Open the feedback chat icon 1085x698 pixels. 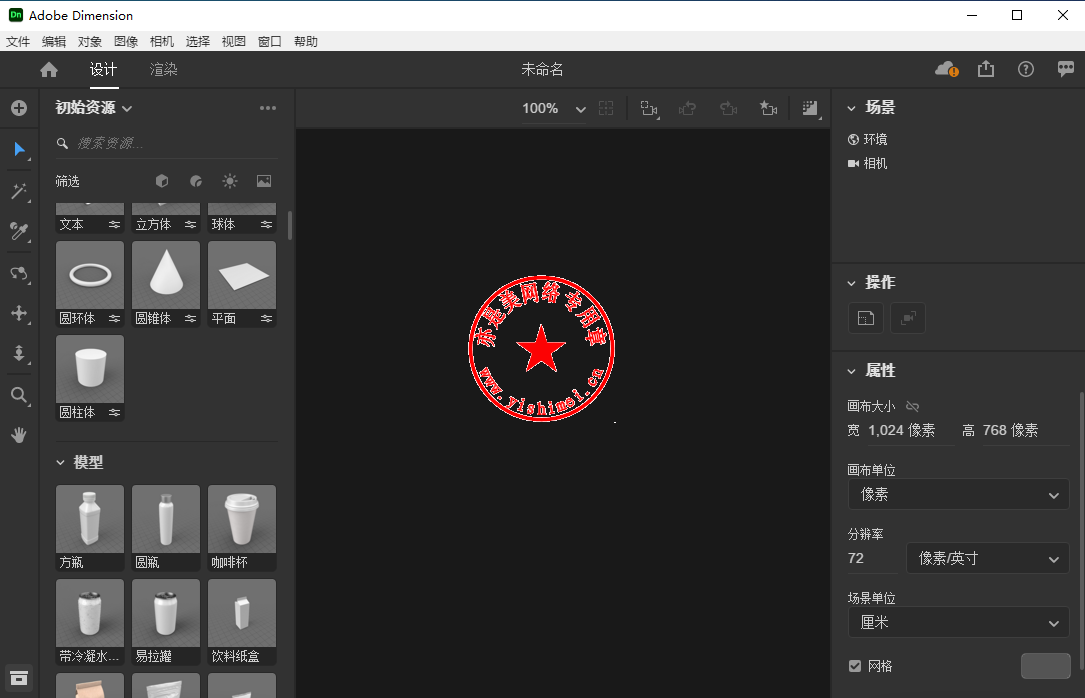1066,69
